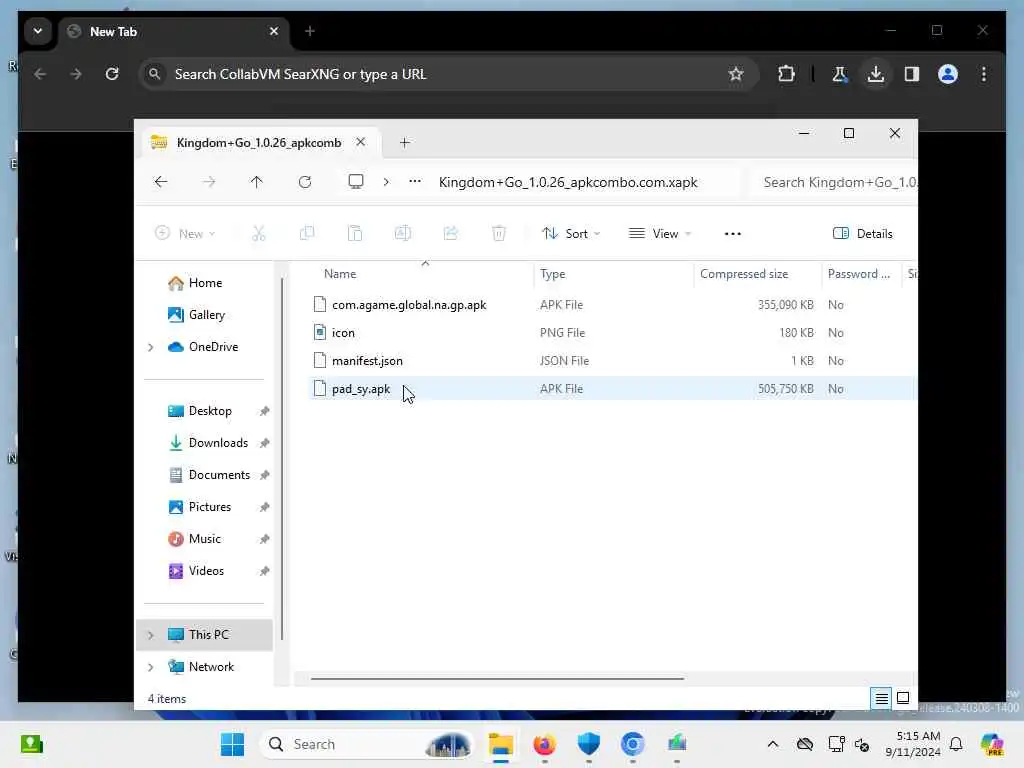The image size is (1024, 768).
Task: Select the manifest.json file
Action: tap(611, 360)
